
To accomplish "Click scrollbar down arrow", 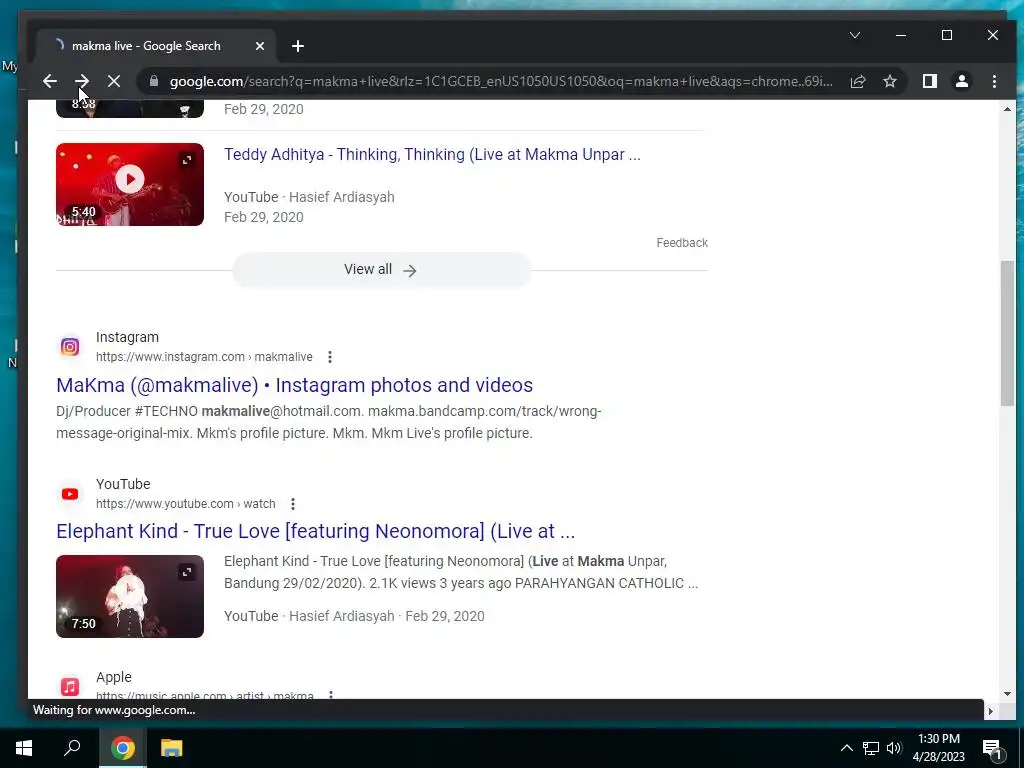I will [x=1007, y=694].
